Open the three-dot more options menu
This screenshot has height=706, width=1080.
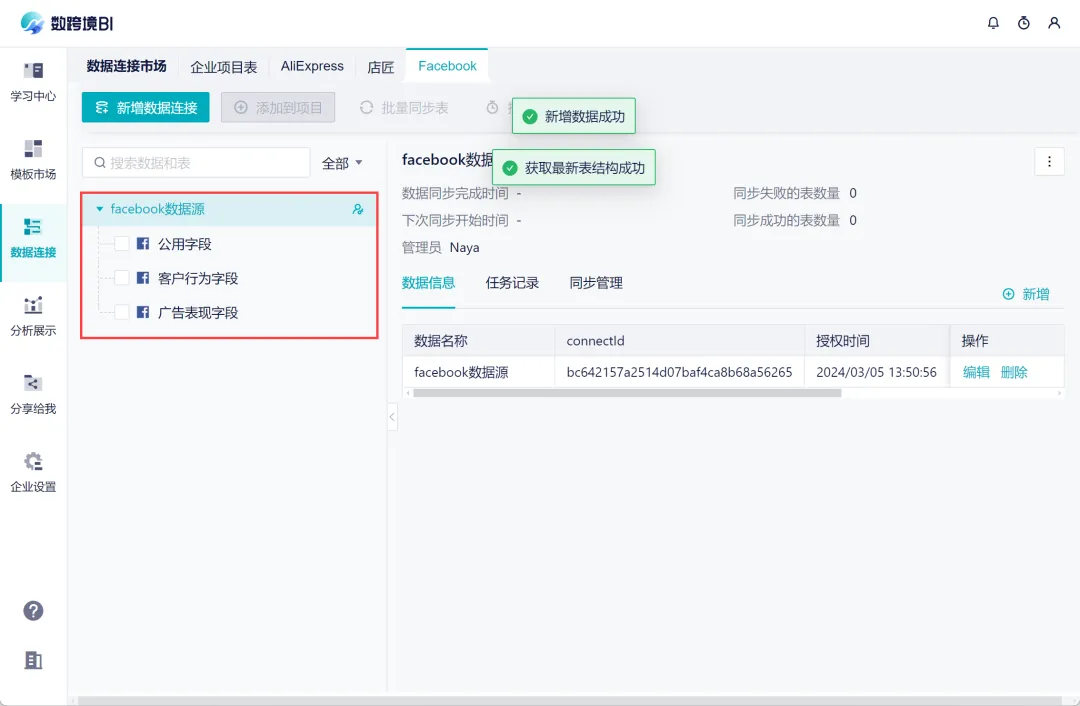click(x=1049, y=161)
